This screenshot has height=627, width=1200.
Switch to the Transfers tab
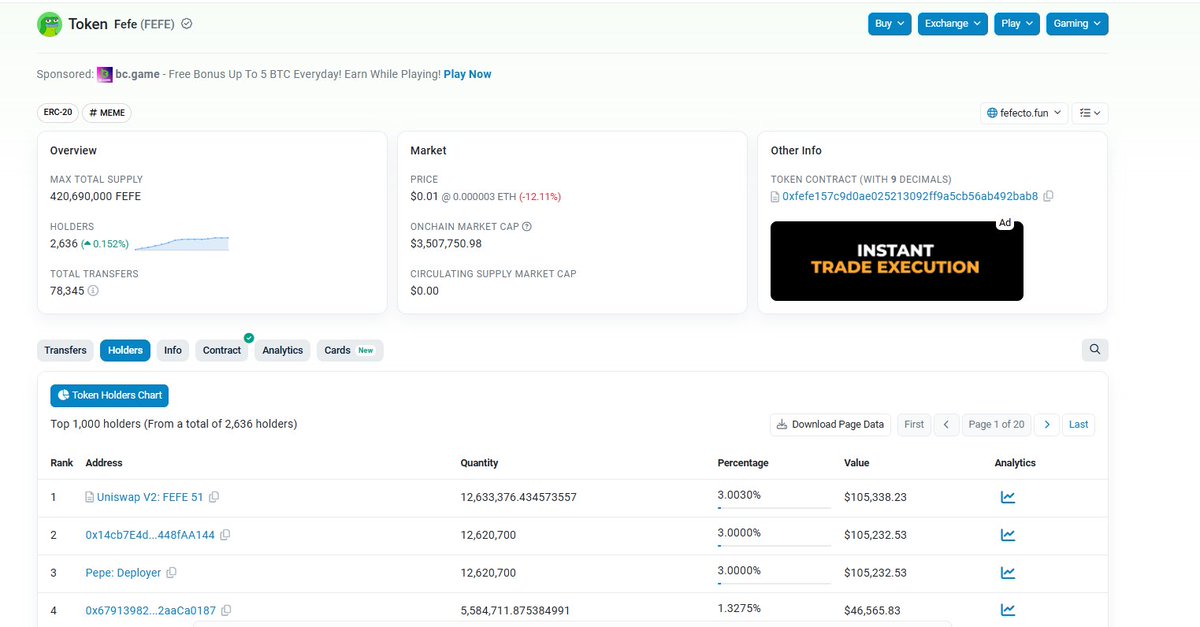pos(66,350)
